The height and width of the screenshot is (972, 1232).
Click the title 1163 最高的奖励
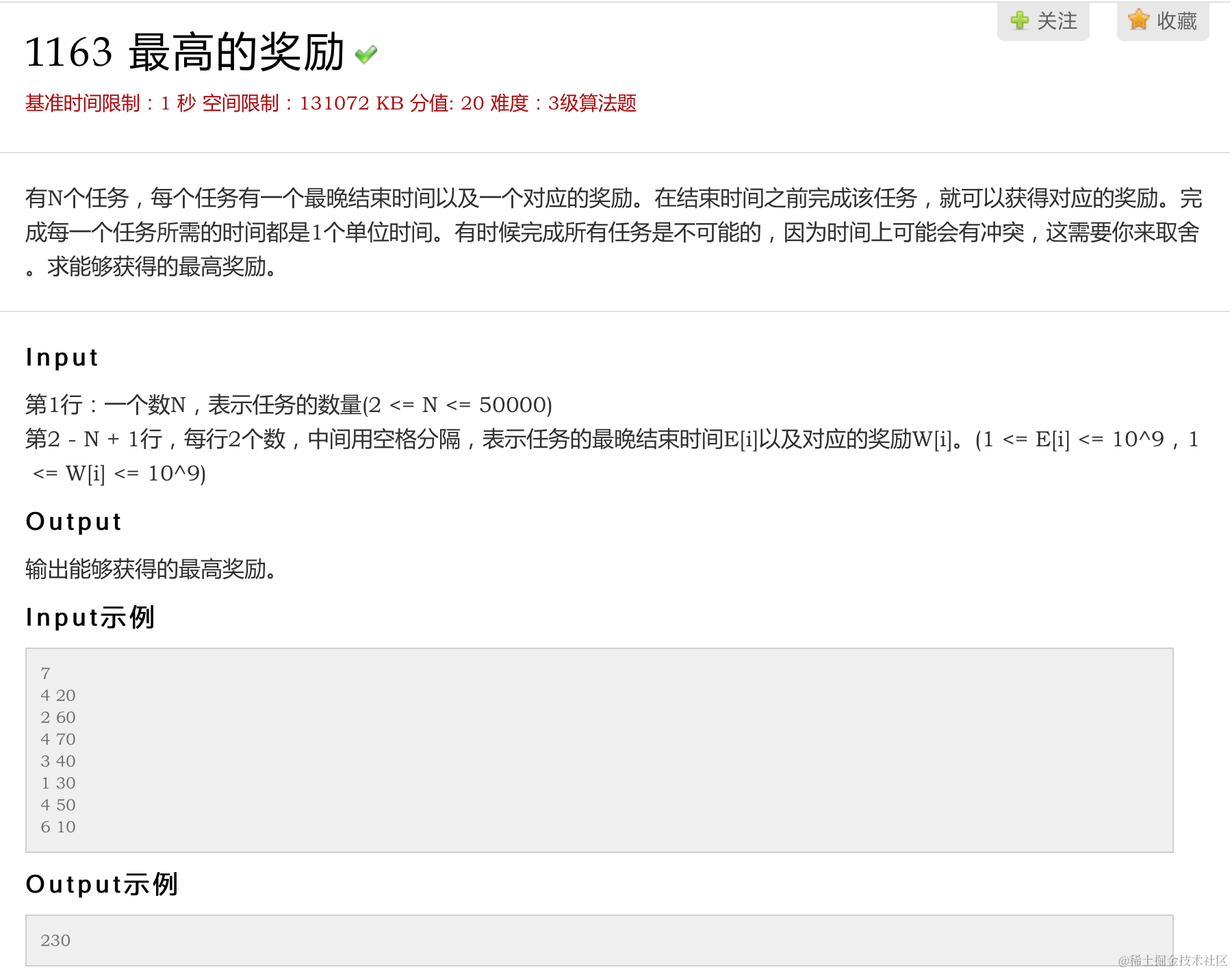pyautogui.click(x=184, y=52)
